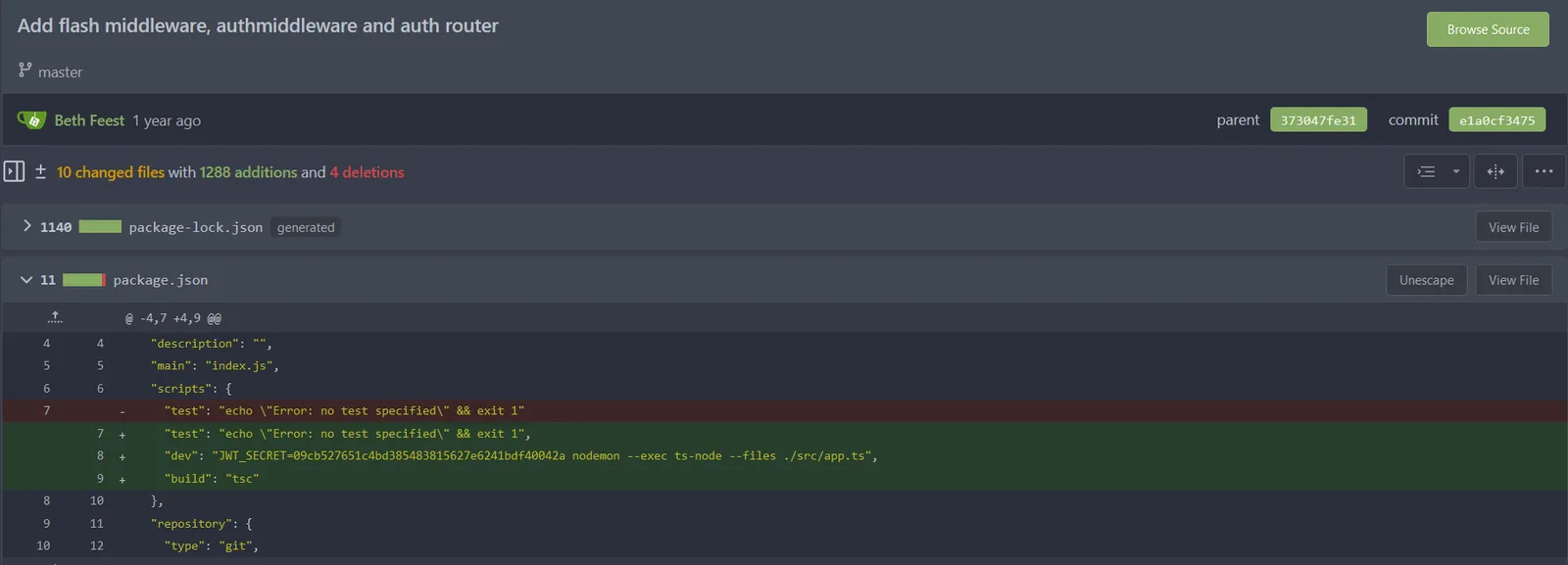The width and height of the screenshot is (1568, 565).
Task: Click the 4 deletions text
Action: coord(367,172)
